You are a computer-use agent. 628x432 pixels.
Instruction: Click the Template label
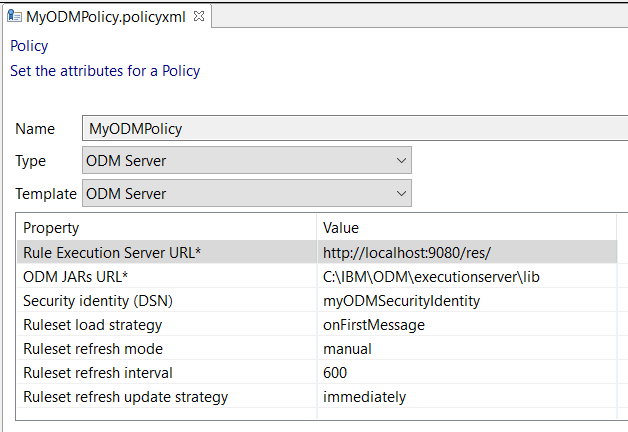(46, 194)
